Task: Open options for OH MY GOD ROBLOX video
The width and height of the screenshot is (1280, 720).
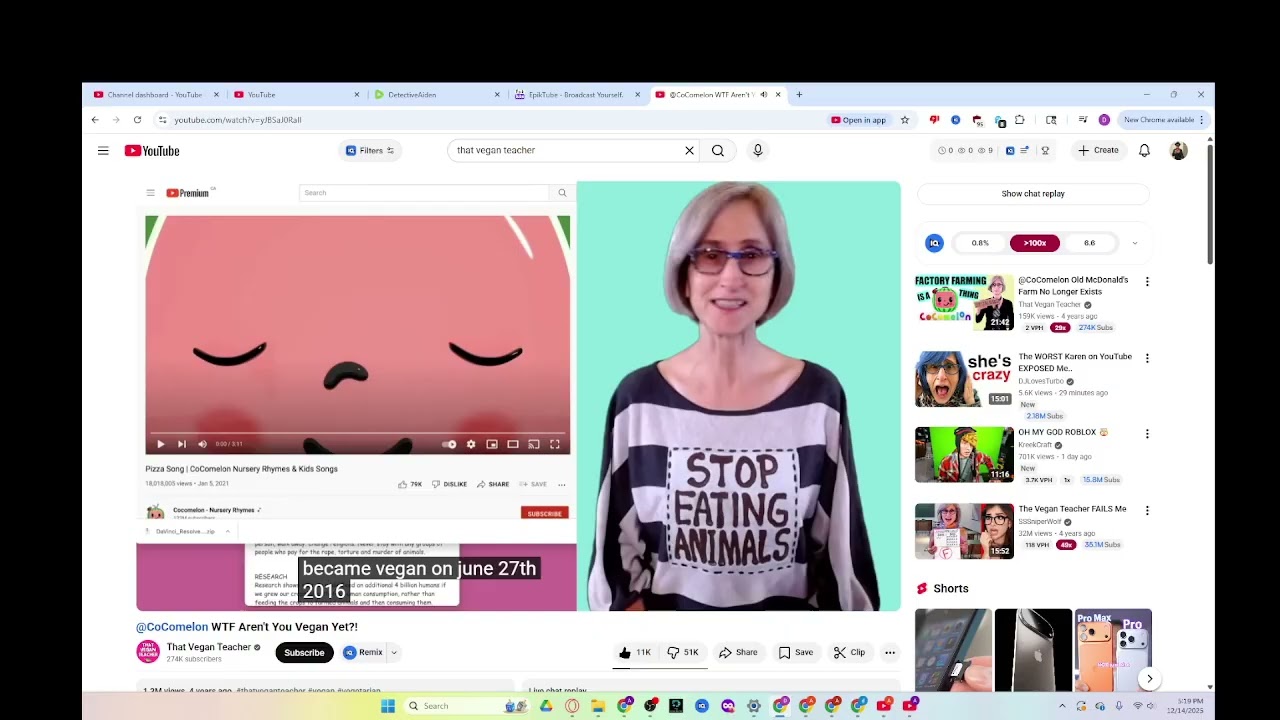Action: tap(1147, 434)
